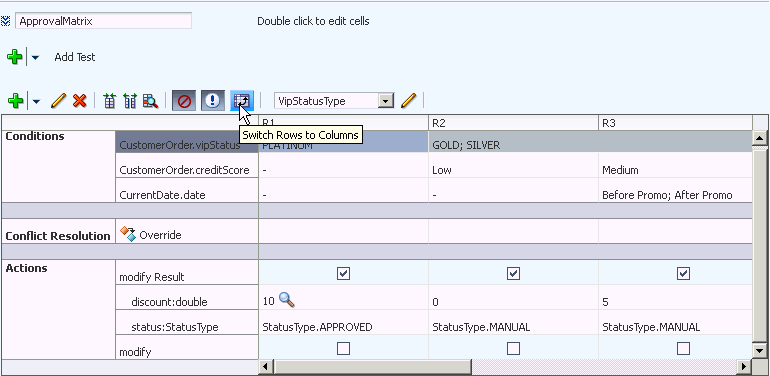The height and width of the screenshot is (376, 770).
Task: Click the pencil icon next to the VipStatusType dropdown
Action: pos(409,101)
